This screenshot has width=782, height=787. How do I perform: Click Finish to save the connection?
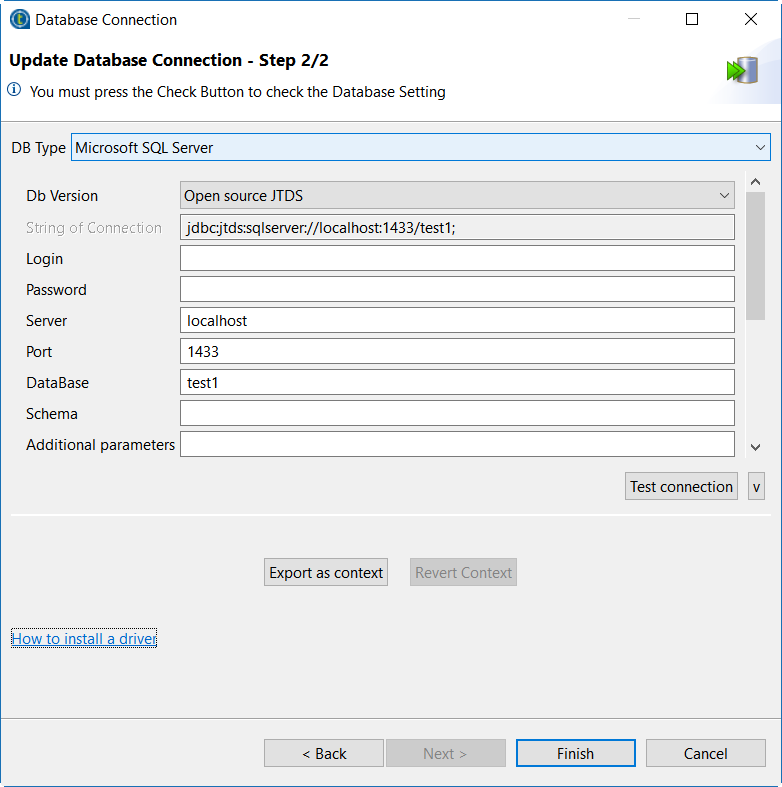pos(575,754)
